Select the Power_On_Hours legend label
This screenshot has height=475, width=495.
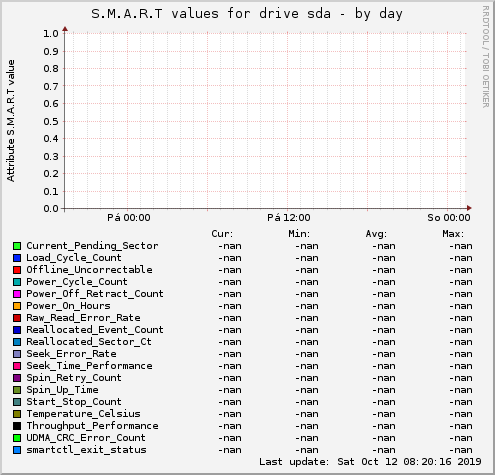click(68, 306)
